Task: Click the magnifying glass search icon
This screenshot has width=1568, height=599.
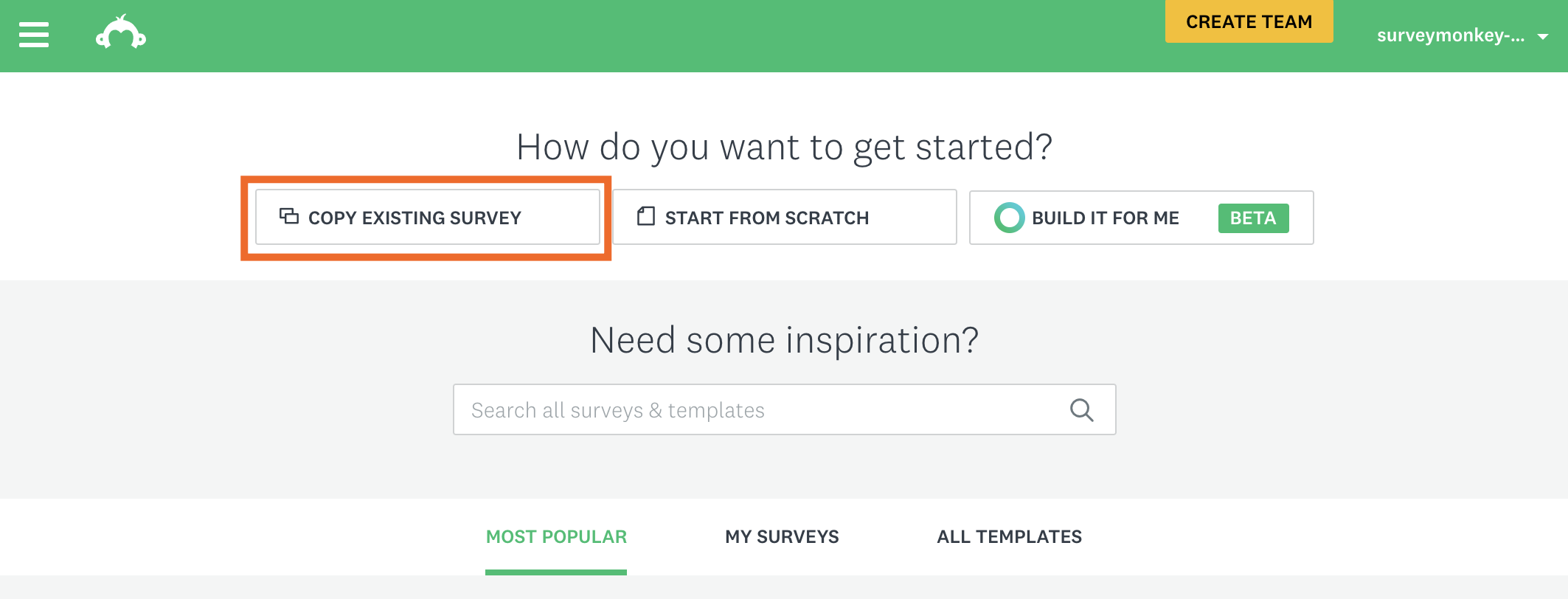Action: tap(1082, 409)
